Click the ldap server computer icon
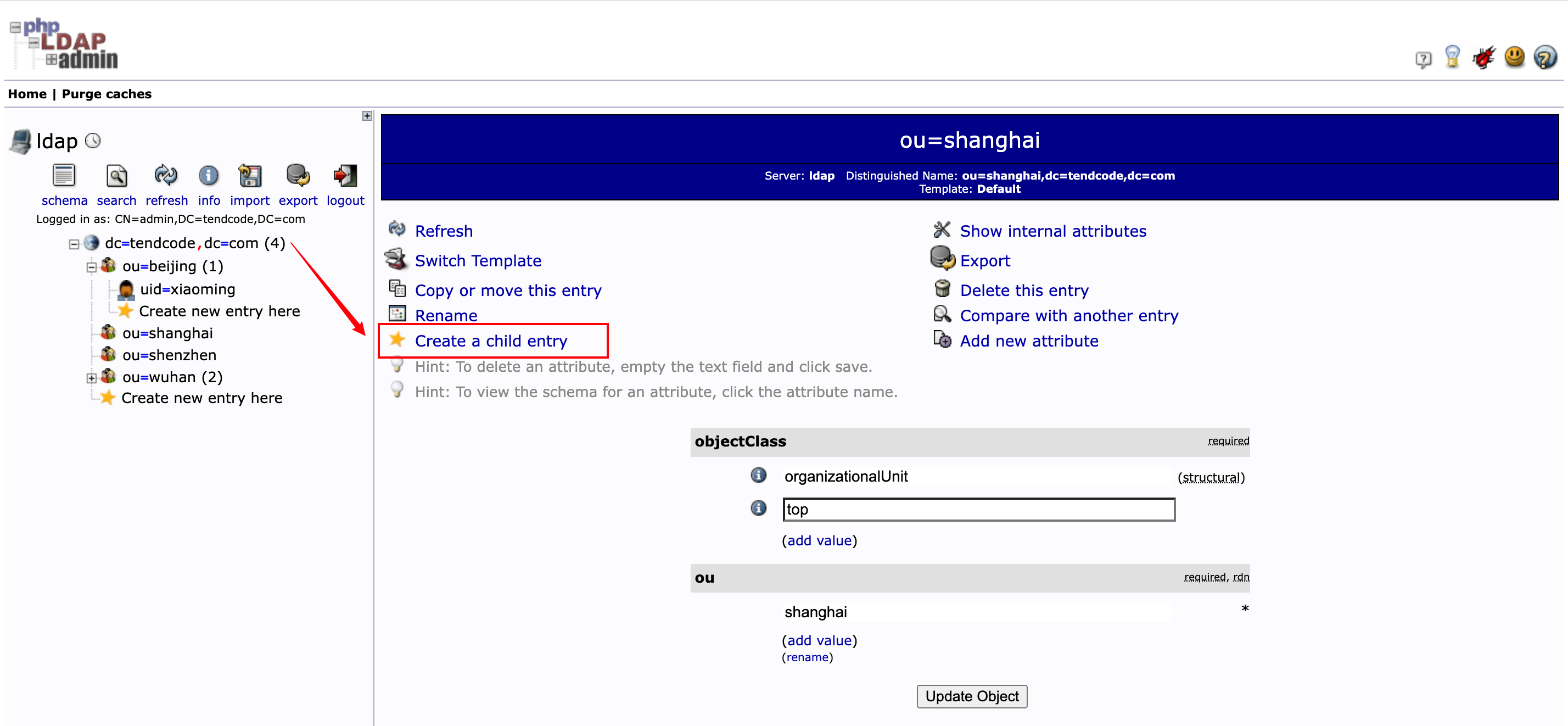This screenshot has height=726, width=1568. coord(21,141)
